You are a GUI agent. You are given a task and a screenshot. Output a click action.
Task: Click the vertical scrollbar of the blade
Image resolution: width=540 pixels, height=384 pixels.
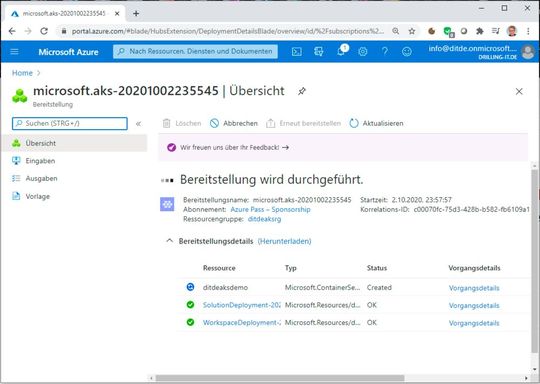coord(534,261)
